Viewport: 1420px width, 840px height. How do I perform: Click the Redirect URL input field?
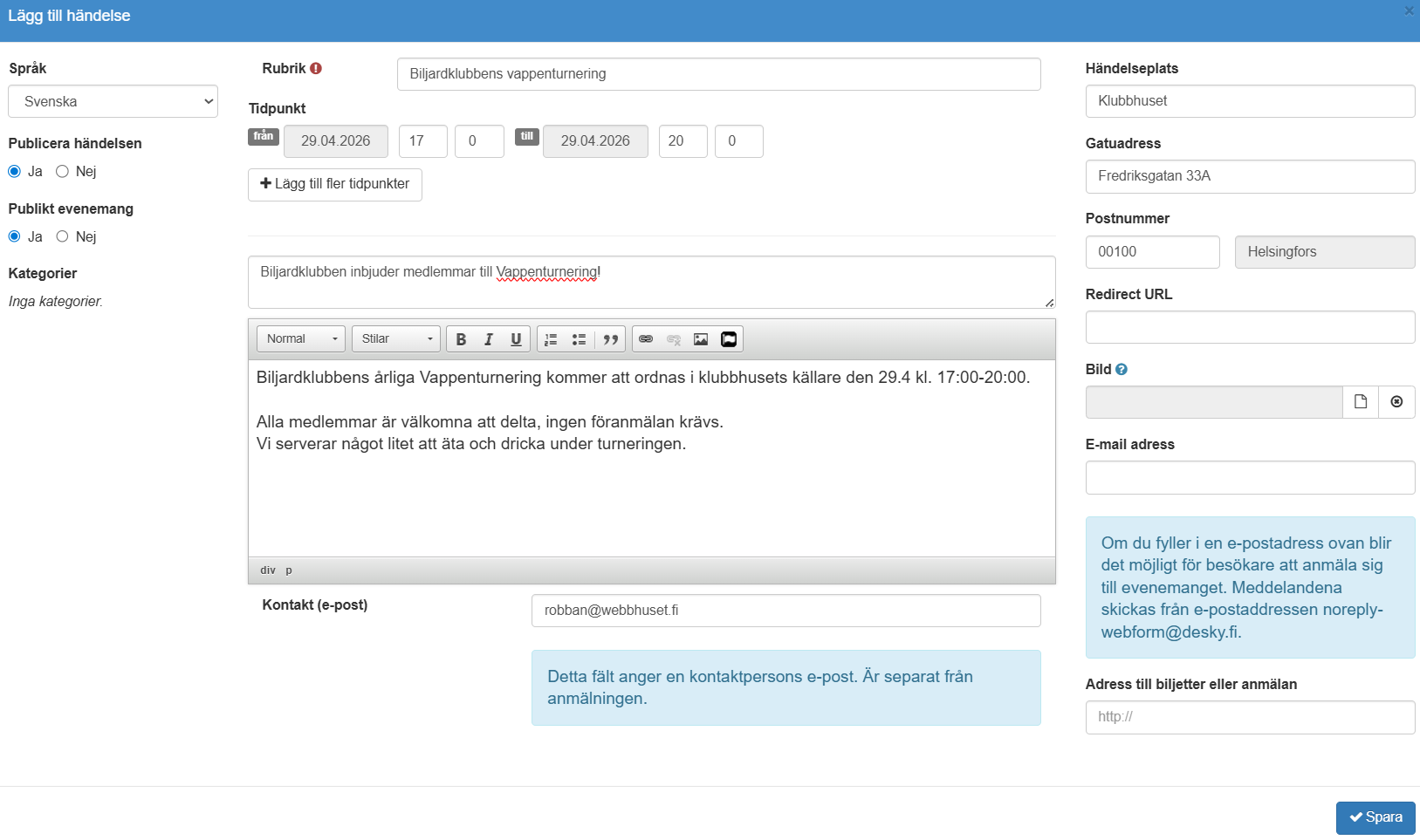point(1250,328)
